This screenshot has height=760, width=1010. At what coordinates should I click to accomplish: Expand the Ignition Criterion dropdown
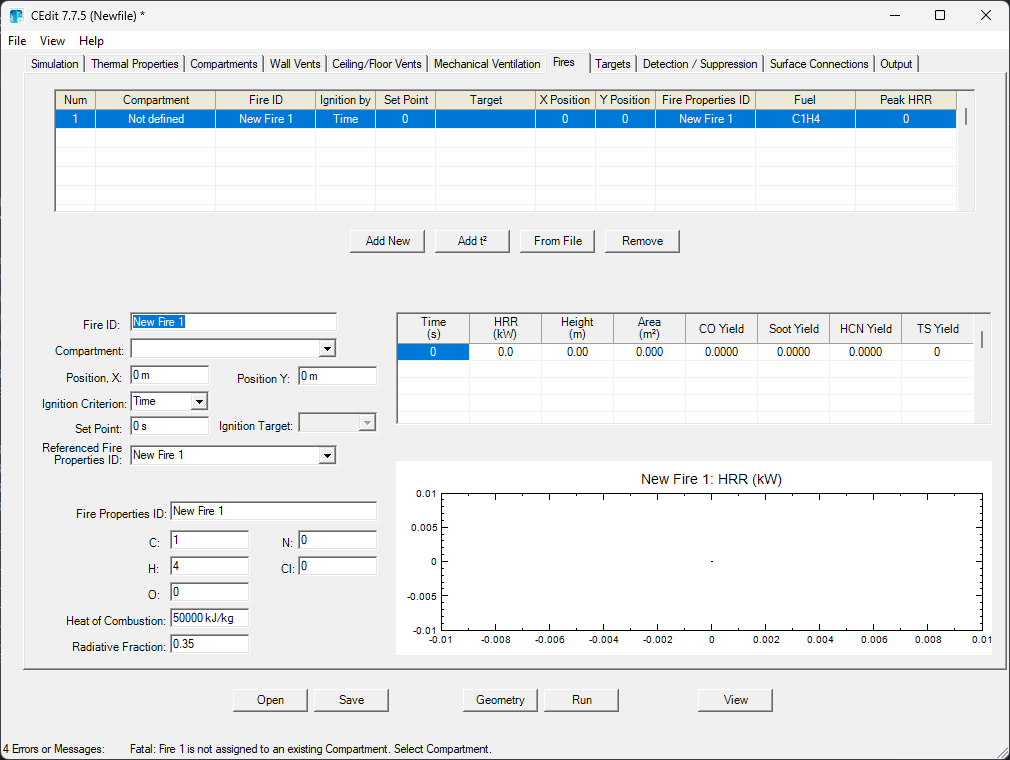(199, 401)
